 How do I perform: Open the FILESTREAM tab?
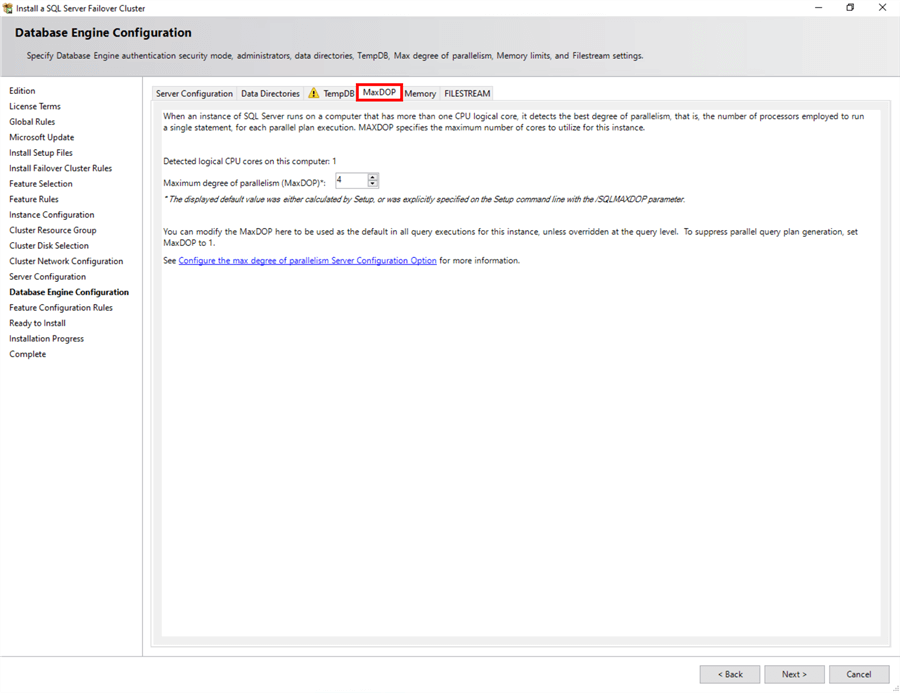click(467, 94)
